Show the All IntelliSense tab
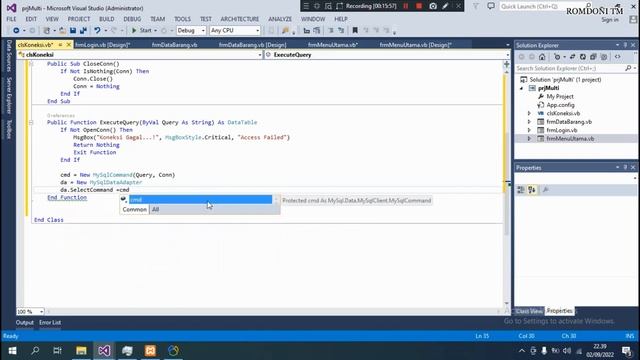The height and width of the screenshot is (360, 640). point(156,209)
